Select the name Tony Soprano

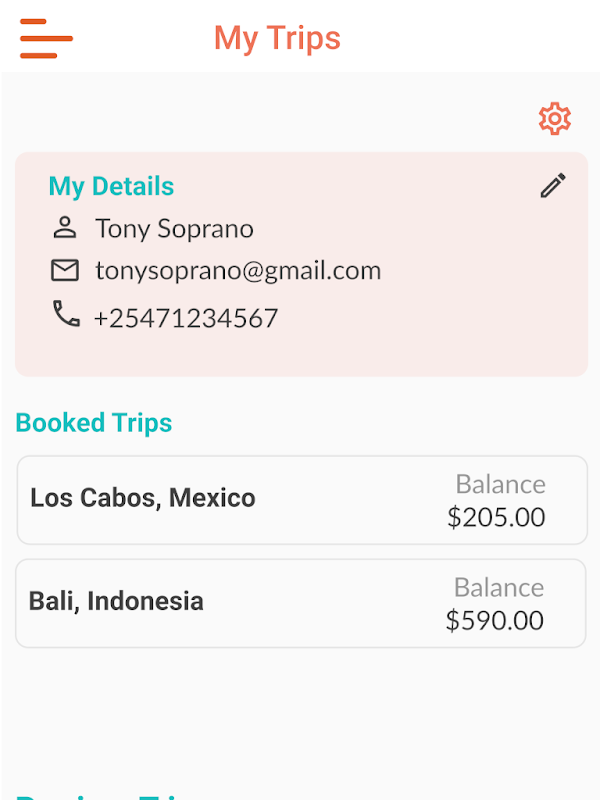coord(174,228)
